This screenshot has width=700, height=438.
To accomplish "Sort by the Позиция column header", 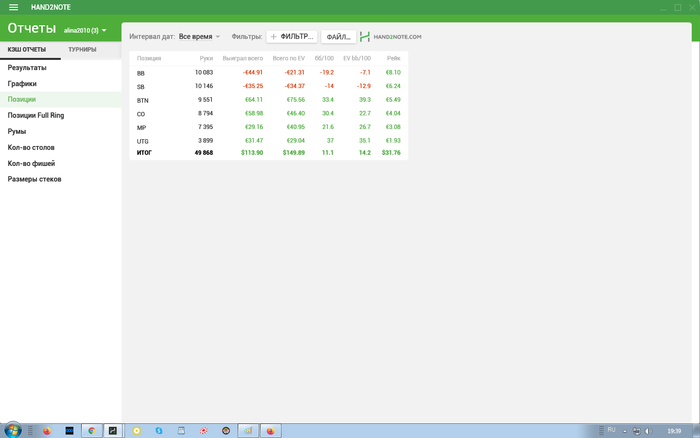I will tap(149, 58).
